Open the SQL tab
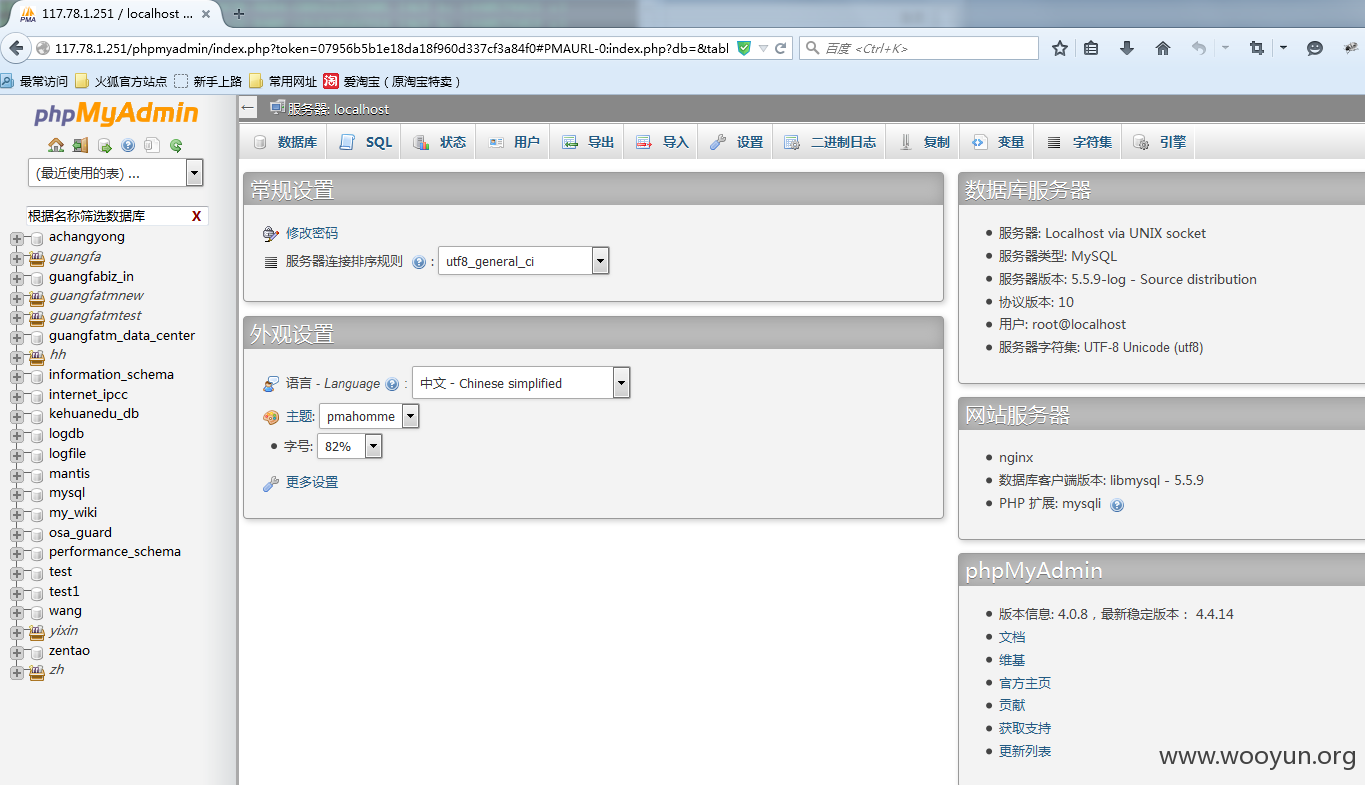 pyautogui.click(x=365, y=142)
